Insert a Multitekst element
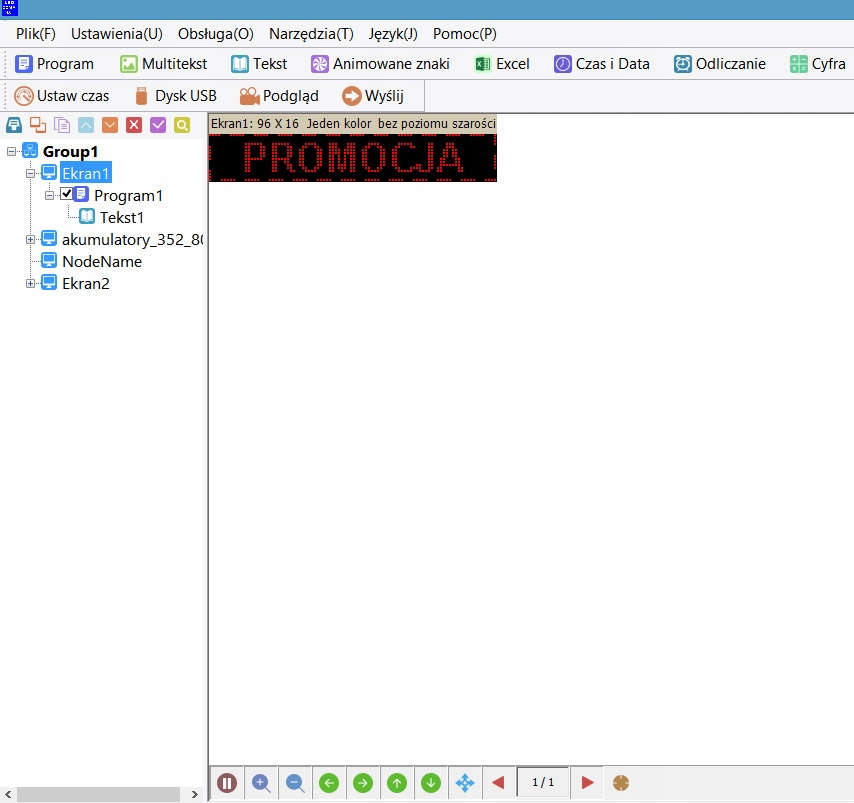 [x=163, y=64]
